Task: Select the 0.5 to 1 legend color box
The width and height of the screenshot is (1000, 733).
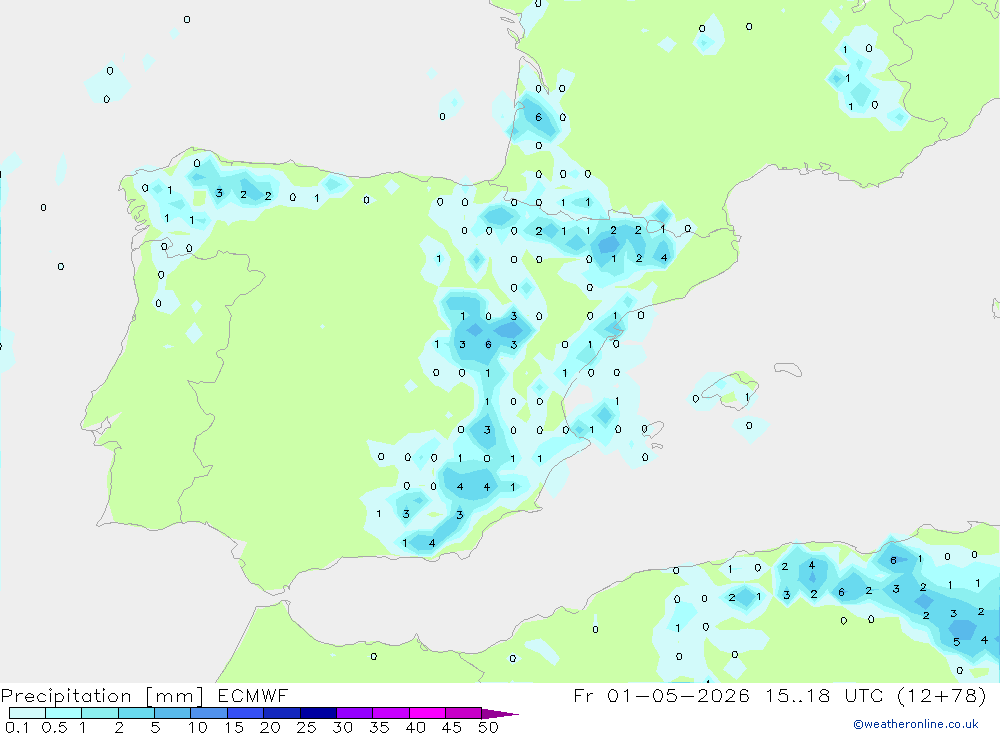Action: coord(64,713)
